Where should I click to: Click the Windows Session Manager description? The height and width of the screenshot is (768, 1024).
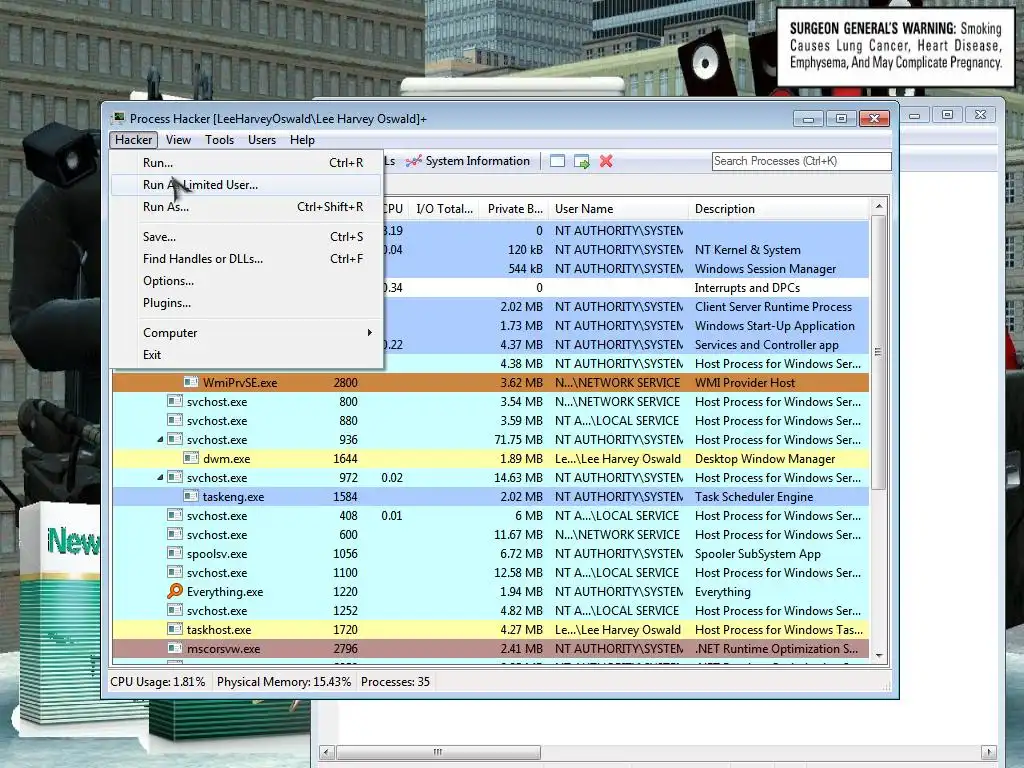(x=765, y=268)
